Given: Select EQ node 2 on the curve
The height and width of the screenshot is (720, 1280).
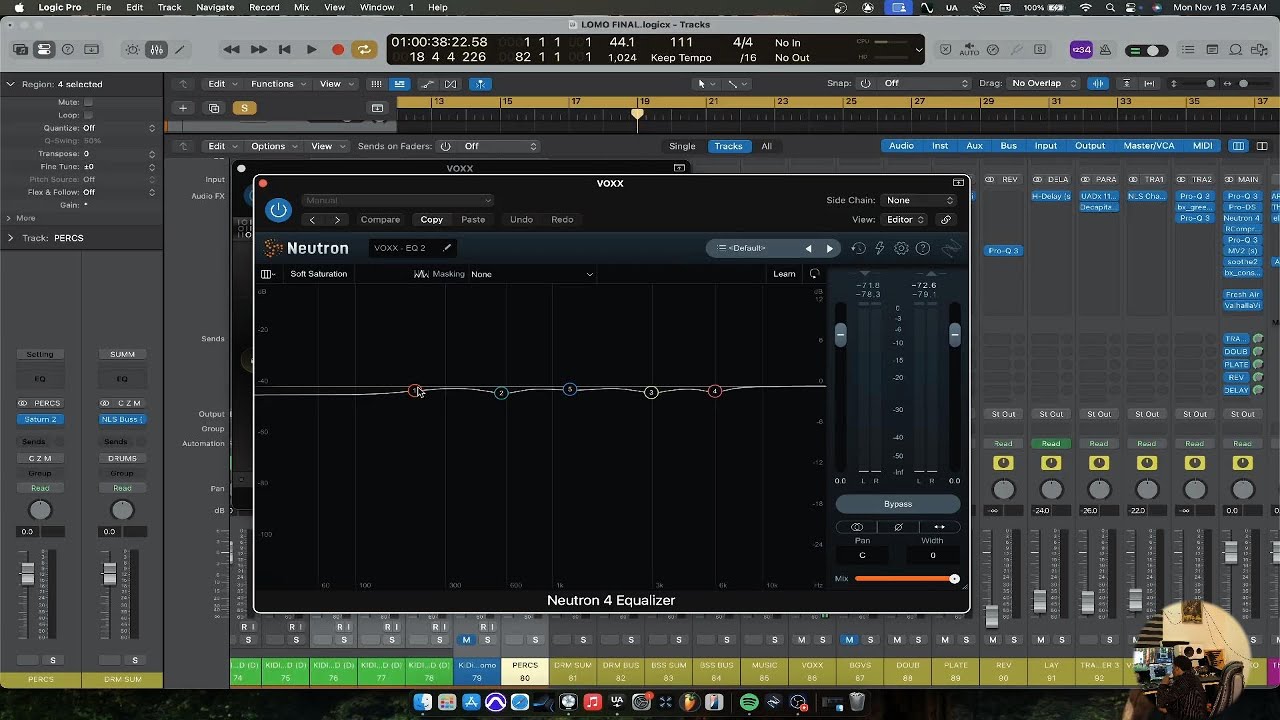Looking at the screenshot, I should click(x=501, y=393).
